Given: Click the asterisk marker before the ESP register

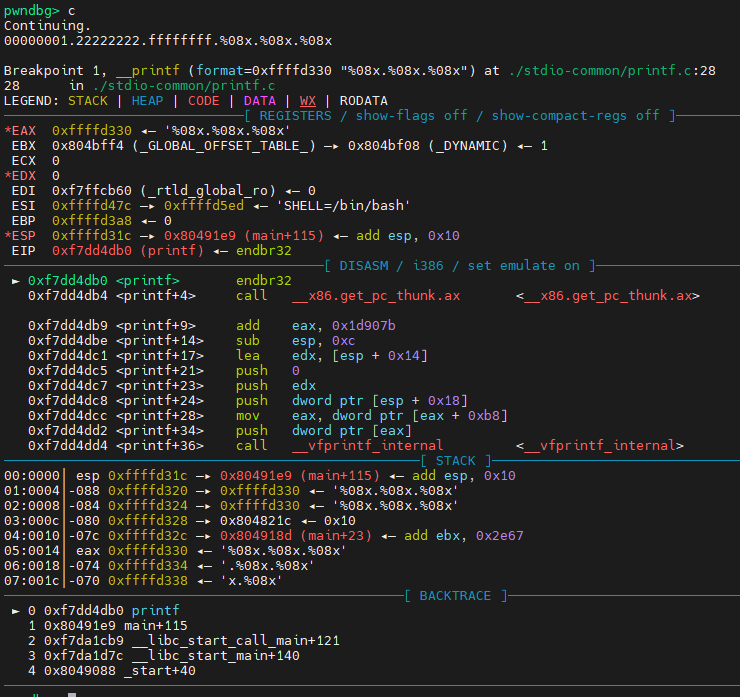Looking at the screenshot, I should pyautogui.click(x=8, y=235).
